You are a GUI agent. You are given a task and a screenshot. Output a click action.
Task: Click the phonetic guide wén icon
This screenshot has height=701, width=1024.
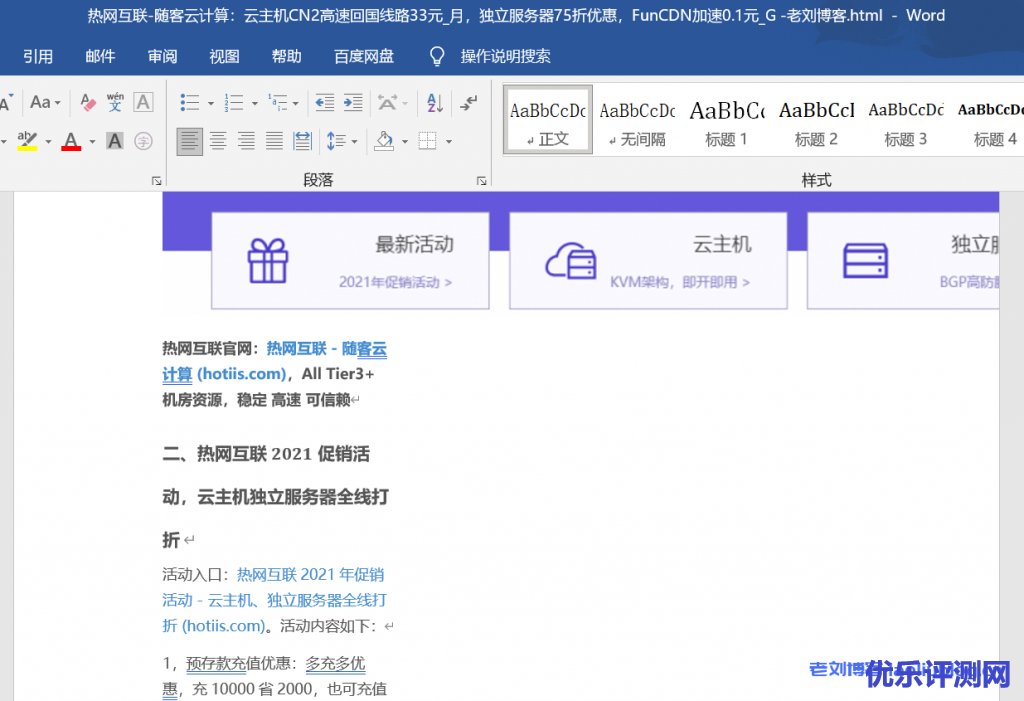115,102
